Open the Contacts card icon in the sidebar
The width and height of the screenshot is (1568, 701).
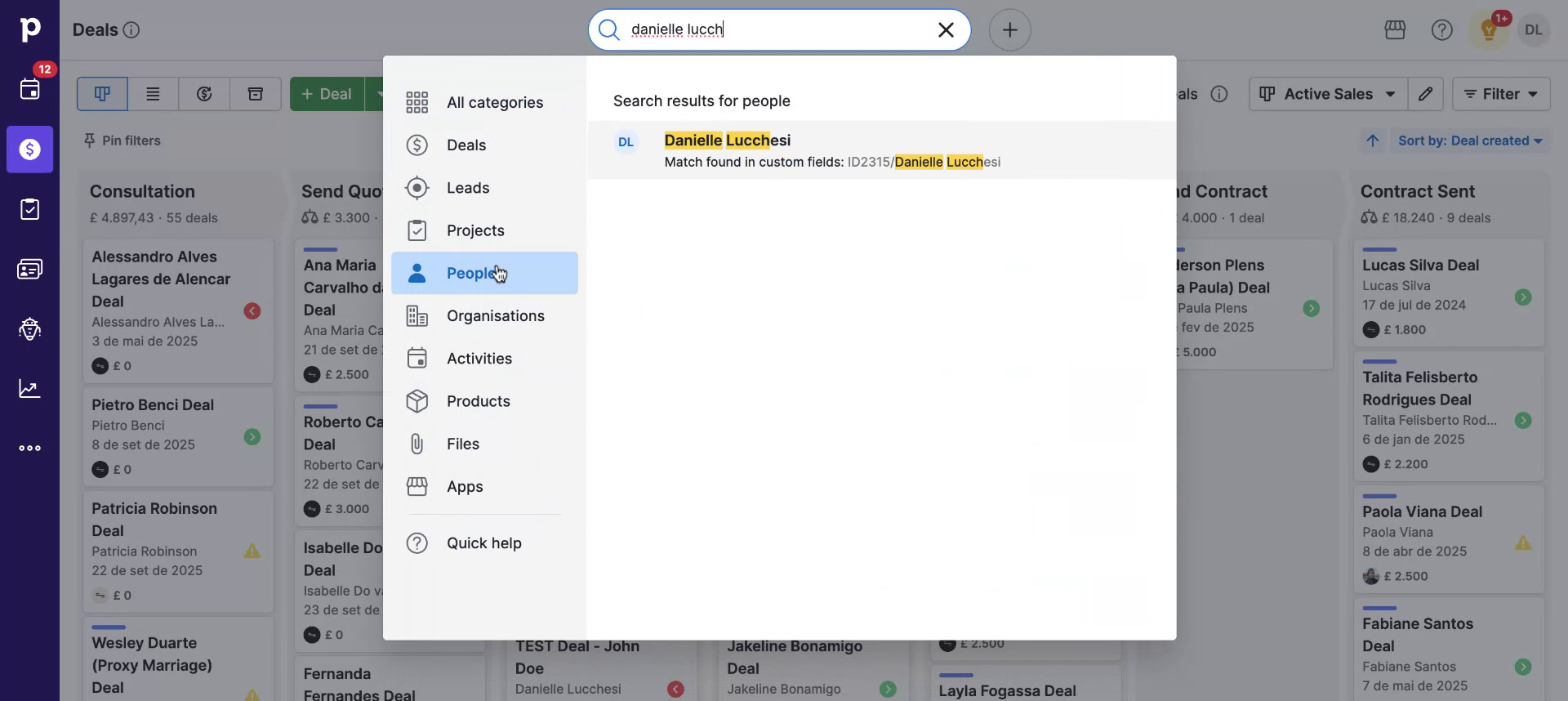pyautogui.click(x=29, y=269)
